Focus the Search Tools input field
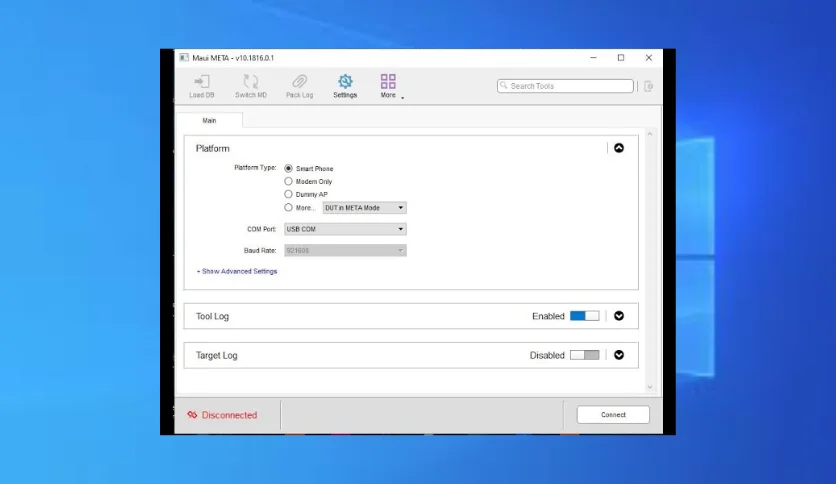836x484 pixels. tap(565, 86)
